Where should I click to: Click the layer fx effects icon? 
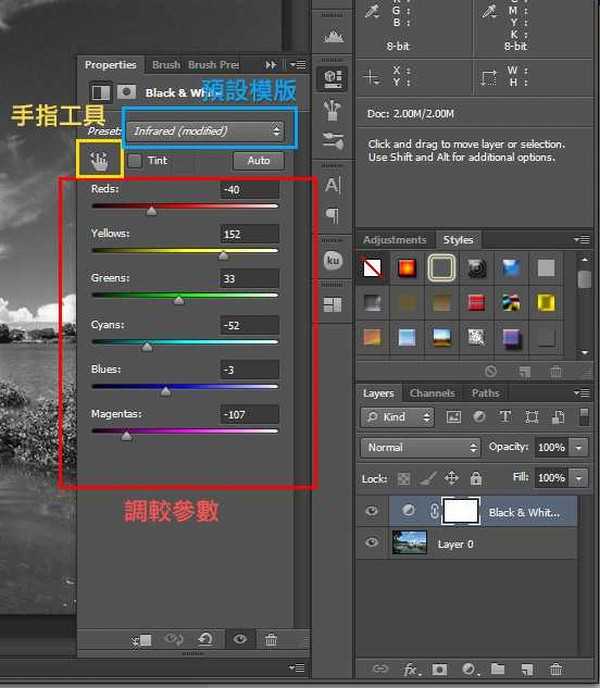(410, 669)
